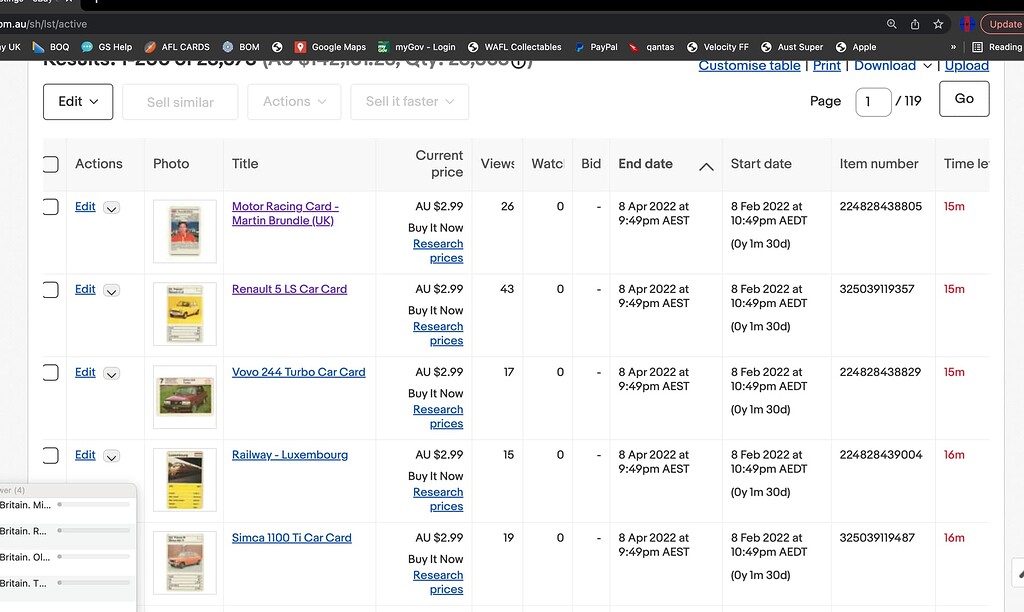Open the Motor Racing Card - Martin Brundle listing
Image resolution: width=1024 pixels, height=612 pixels.
click(x=285, y=214)
